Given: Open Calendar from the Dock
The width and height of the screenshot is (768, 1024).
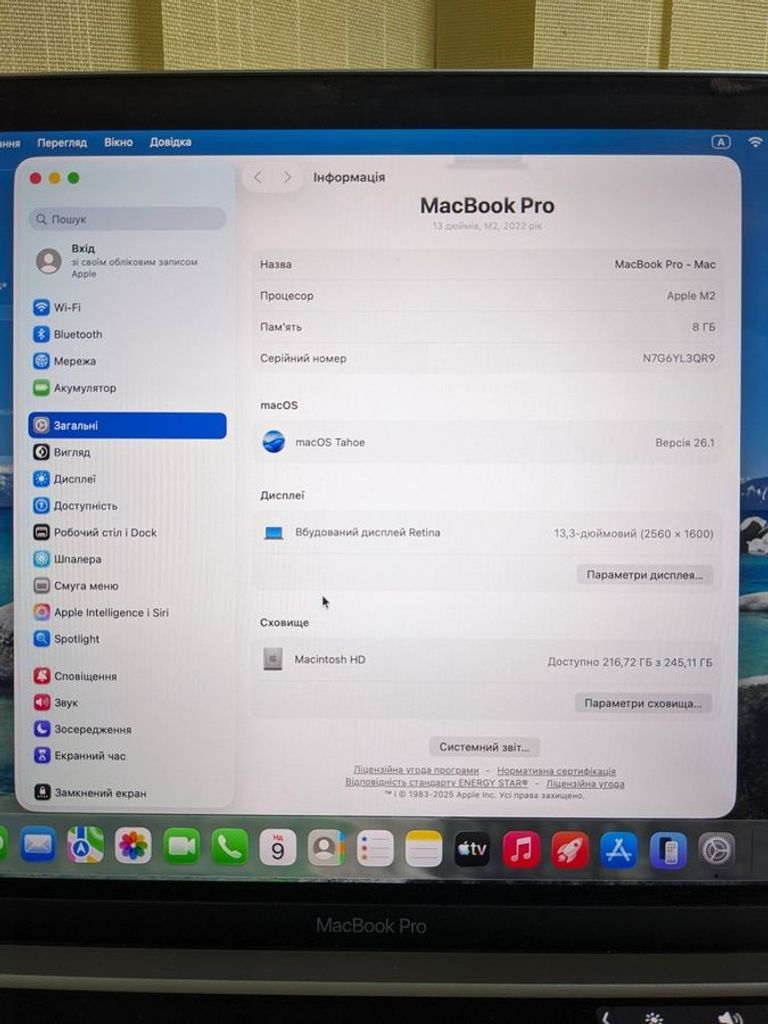Looking at the screenshot, I should click(x=278, y=848).
